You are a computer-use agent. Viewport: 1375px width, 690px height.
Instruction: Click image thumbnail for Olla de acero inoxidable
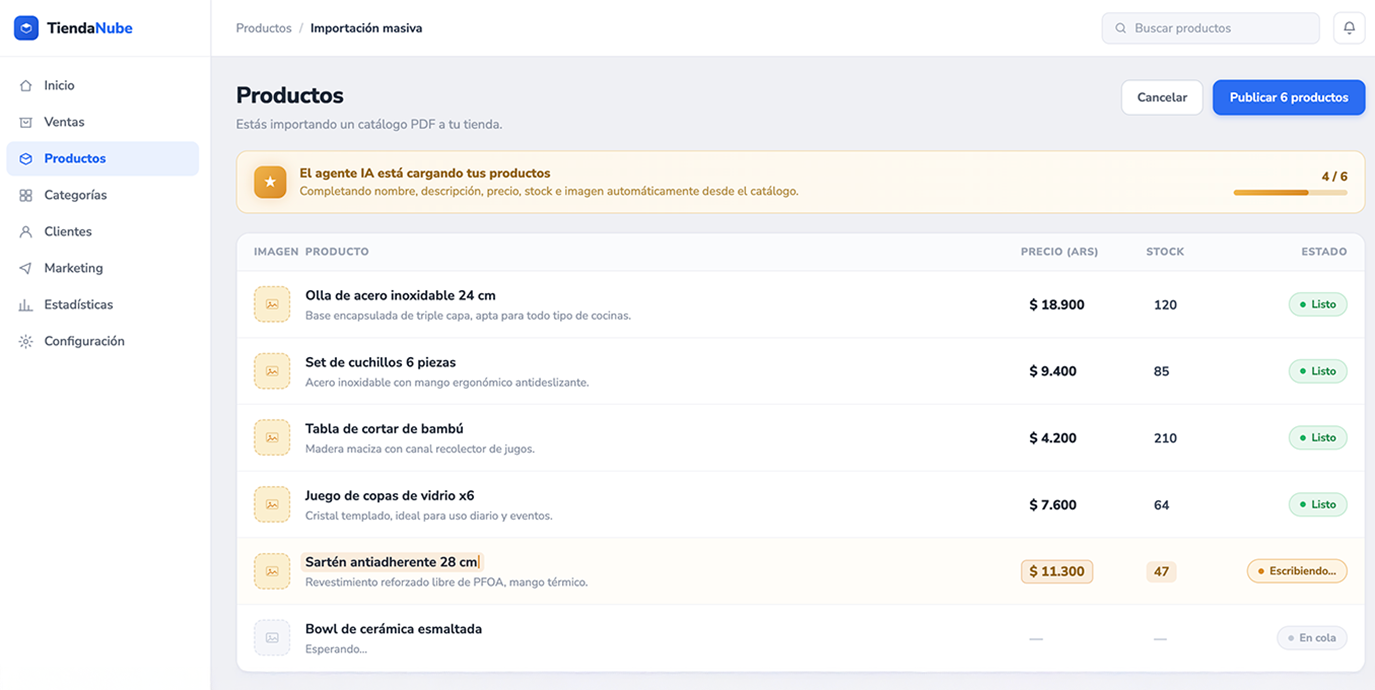pos(272,304)
